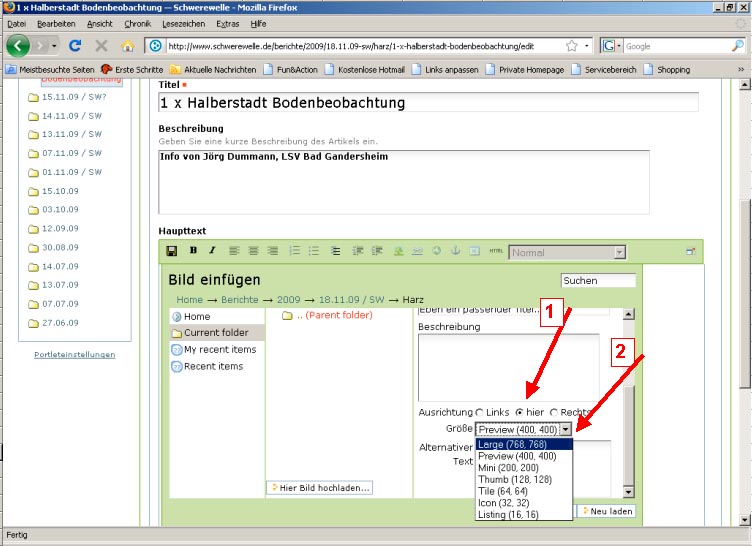The width and height of the screenshot is (752, 546).
Task: Click the HTML source view icon
Action: click(x=496, y=252)
